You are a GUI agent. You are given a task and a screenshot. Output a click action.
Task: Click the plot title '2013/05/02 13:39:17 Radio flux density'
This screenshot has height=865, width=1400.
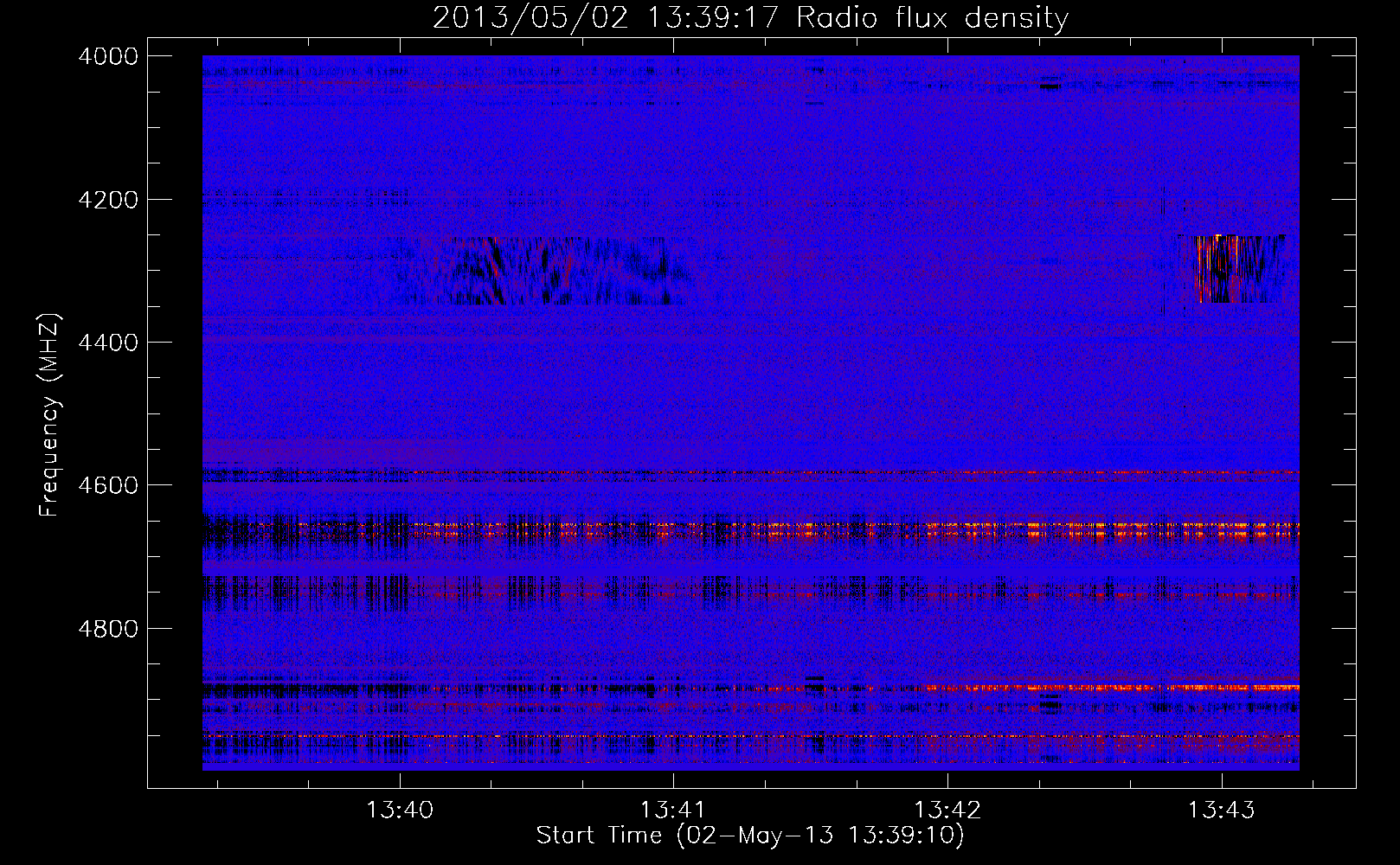[x=750, y=17]
